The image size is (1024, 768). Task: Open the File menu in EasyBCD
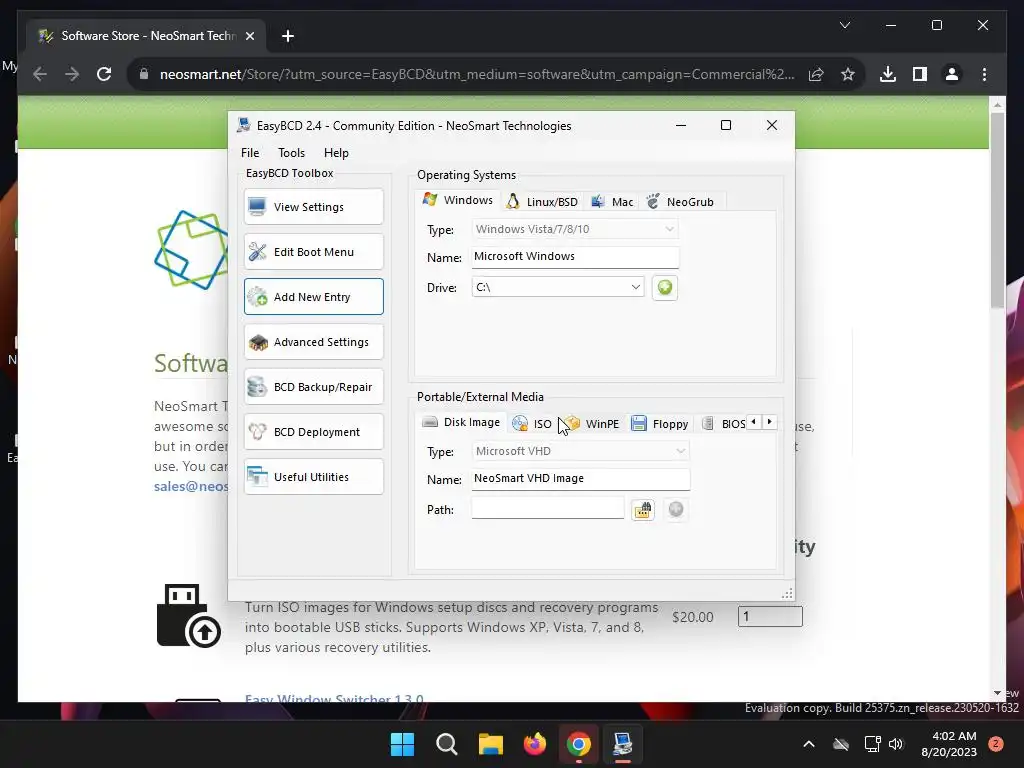[x=250, y=153]
